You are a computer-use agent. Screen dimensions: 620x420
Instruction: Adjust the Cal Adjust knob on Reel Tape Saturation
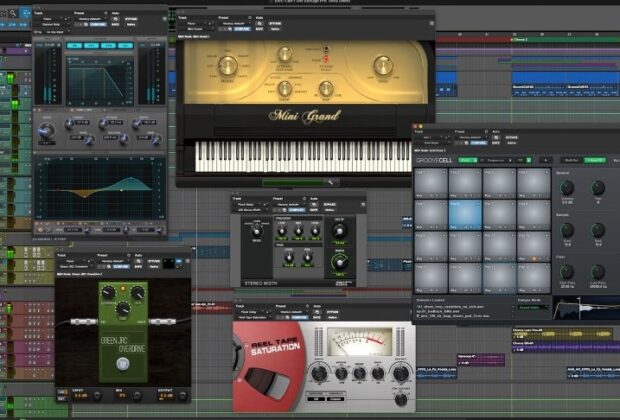coord(401,400)
